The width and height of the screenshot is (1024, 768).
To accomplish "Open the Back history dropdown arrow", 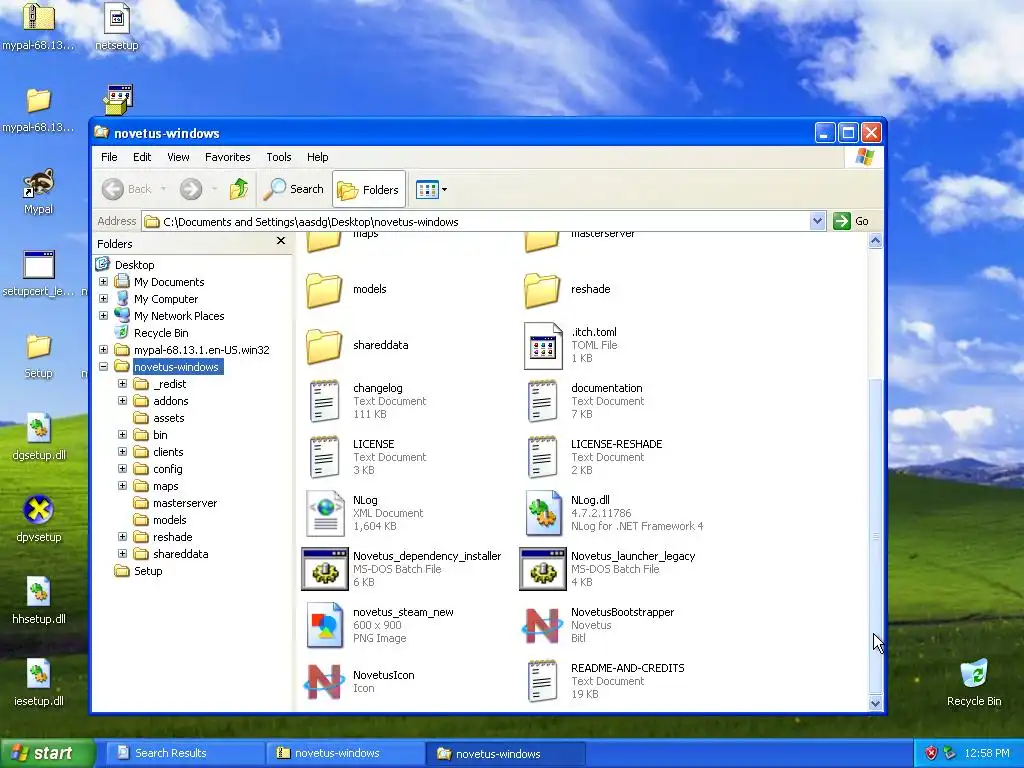I will [163, 189].
